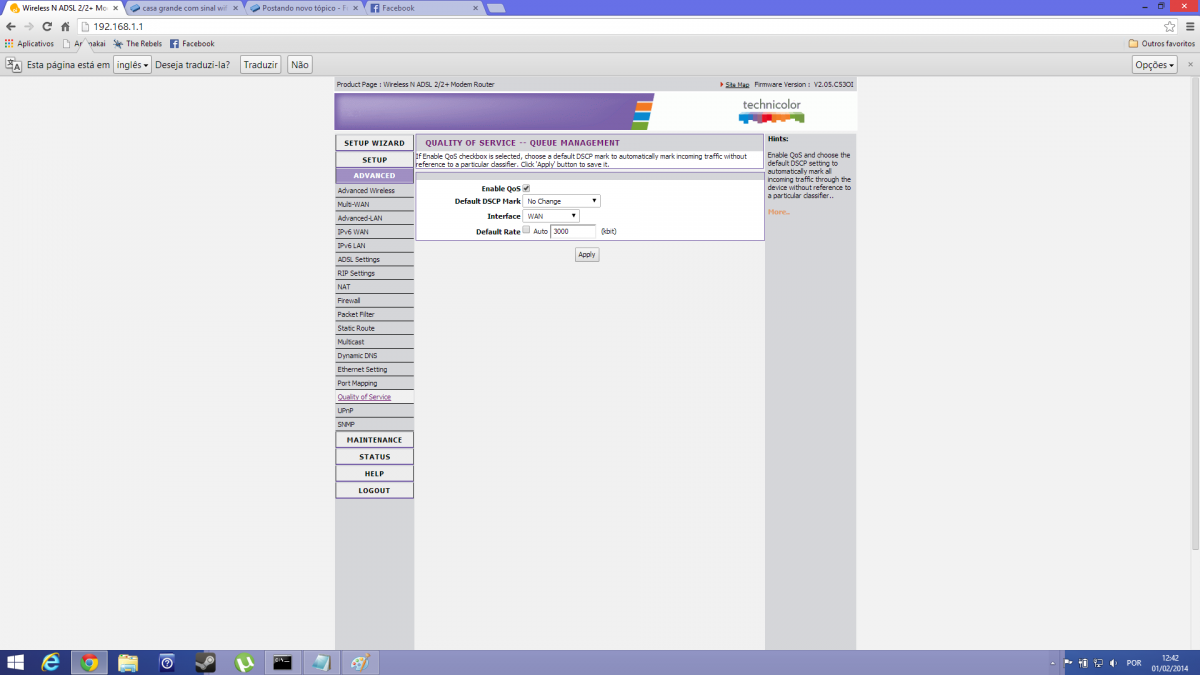Expand the Opções translate options dropdown
1200x675 pixels.
pyautogui.click(x=1154, y=64)
